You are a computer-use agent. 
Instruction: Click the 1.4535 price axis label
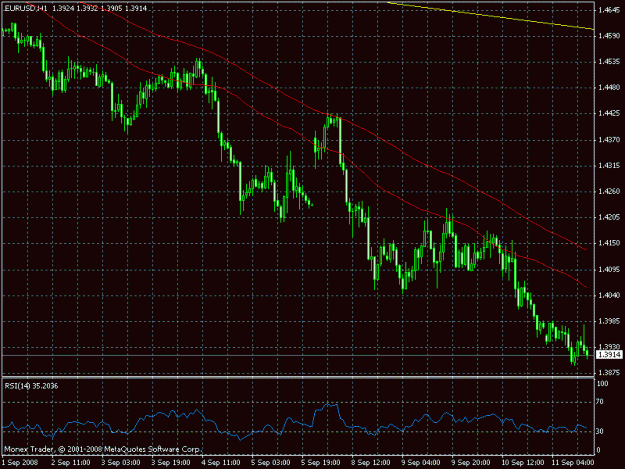click(610, 62)
